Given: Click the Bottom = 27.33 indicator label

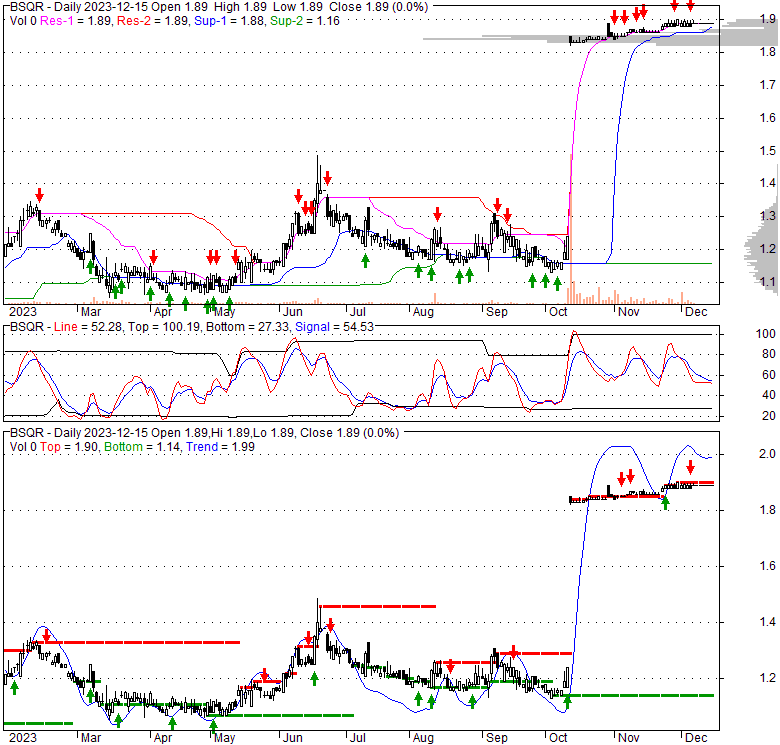Looking at the screenshot, I should [248, 327].
